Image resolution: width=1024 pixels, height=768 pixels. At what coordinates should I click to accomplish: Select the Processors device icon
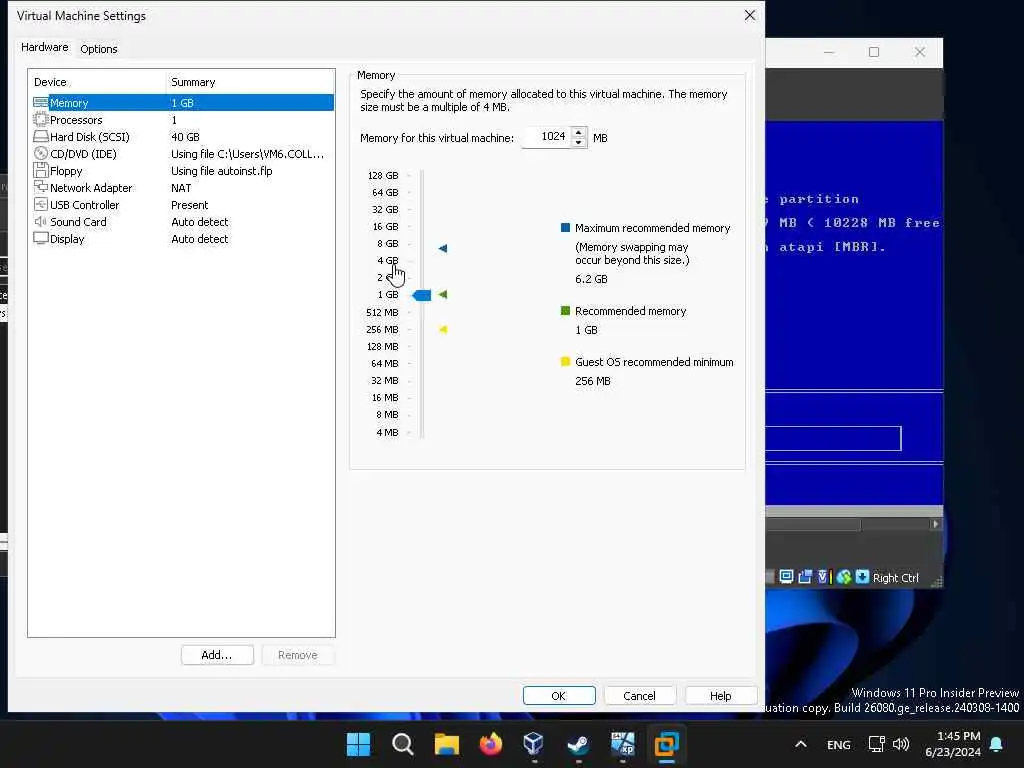click(x=40, y=120)
